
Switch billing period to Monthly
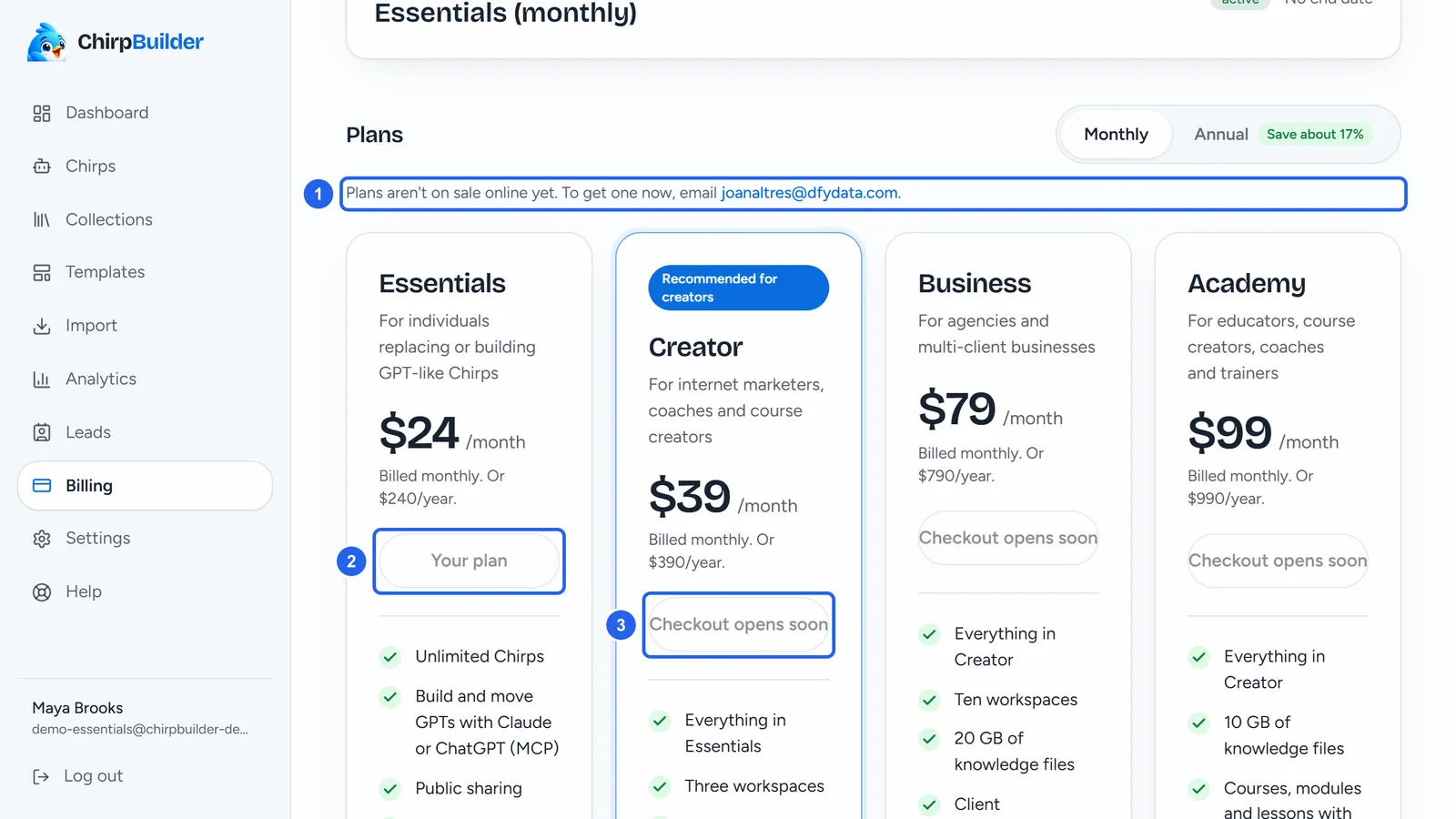[1116, 135]
